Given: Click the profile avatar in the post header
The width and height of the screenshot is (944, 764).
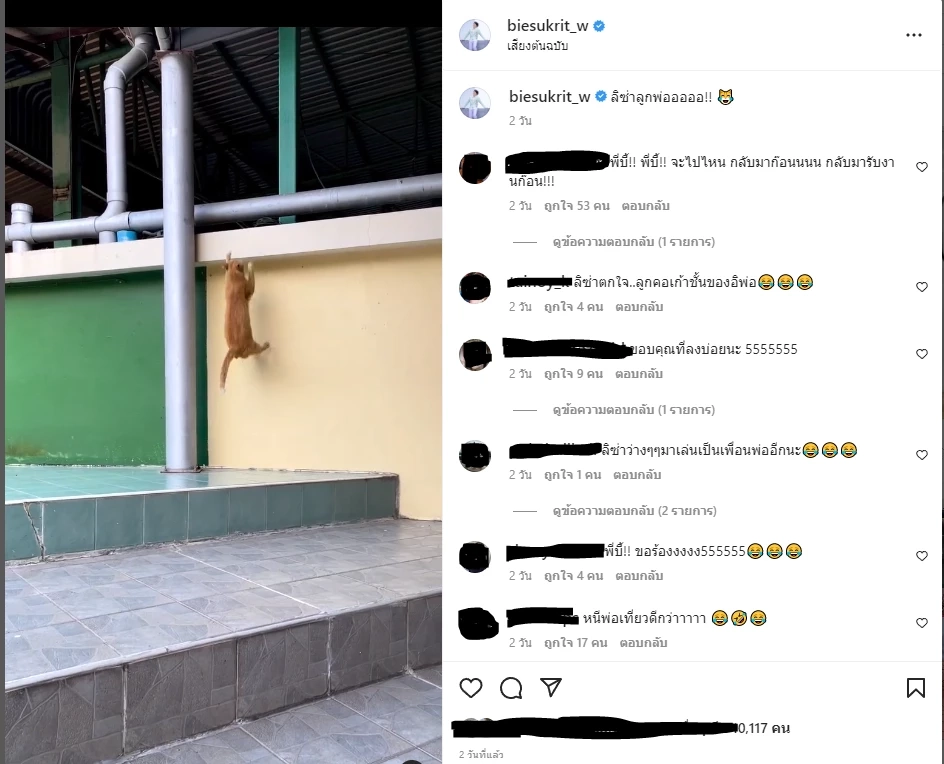Looking at the screenshot, I should pos(475,35).
